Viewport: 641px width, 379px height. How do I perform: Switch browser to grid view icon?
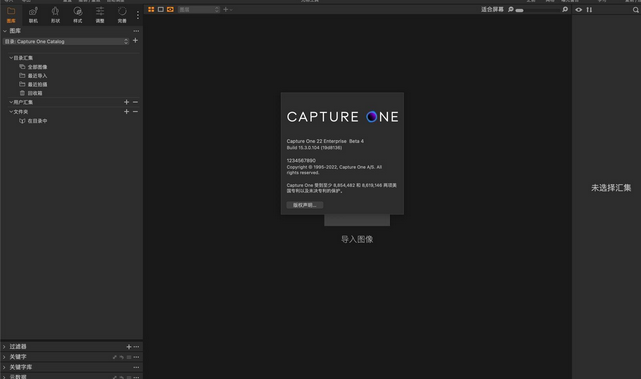coord(151,9)
